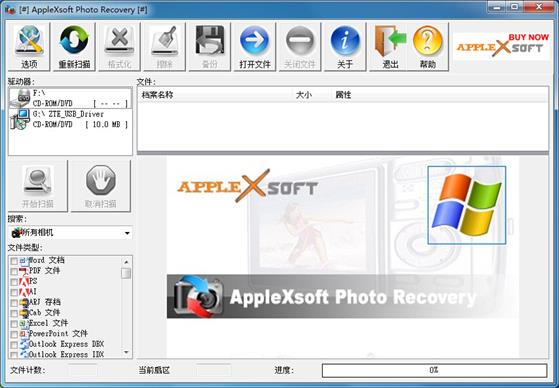Viewport: 559px width, 388px height.
Task: Click the 打开文件 blue arrow icon
Action: 255,47
